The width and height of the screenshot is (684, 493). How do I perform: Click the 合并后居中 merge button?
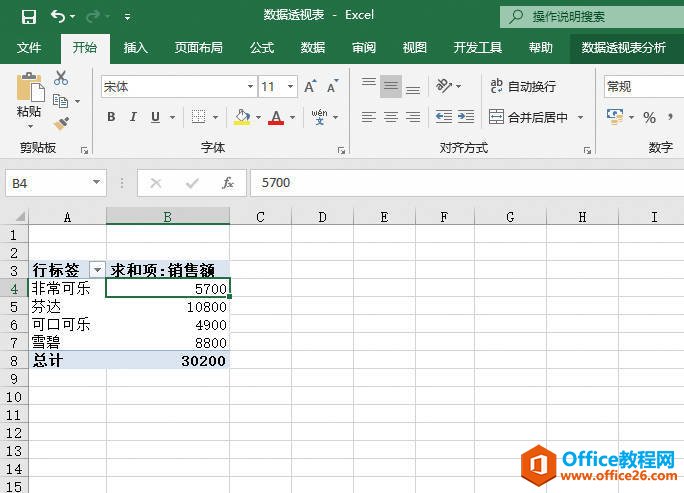click(529, 117)
